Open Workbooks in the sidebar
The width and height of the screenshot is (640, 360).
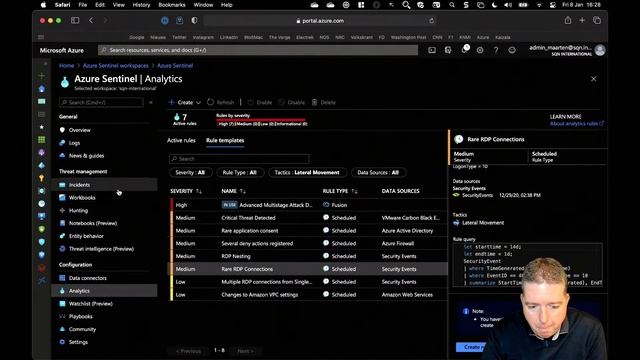[x=82, y=198]
